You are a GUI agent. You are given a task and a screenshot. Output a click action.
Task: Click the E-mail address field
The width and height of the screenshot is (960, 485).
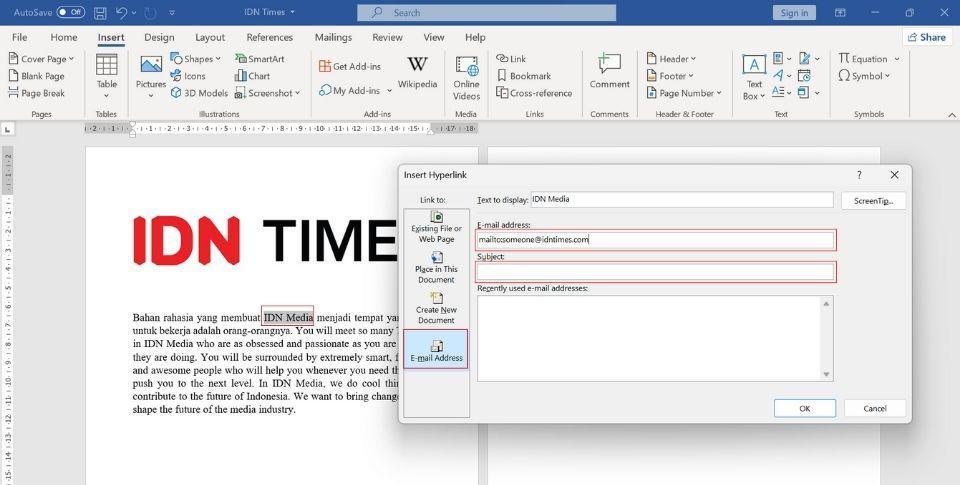point(656,240)
